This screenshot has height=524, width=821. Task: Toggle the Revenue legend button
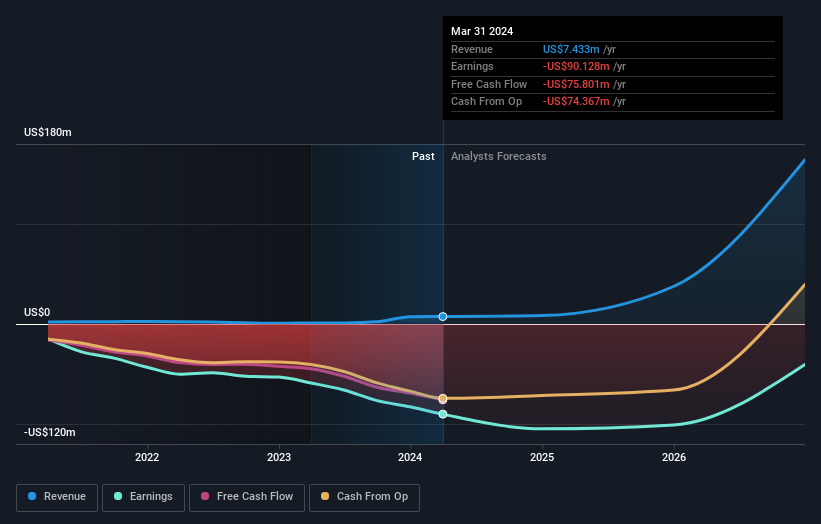point(57,497)
